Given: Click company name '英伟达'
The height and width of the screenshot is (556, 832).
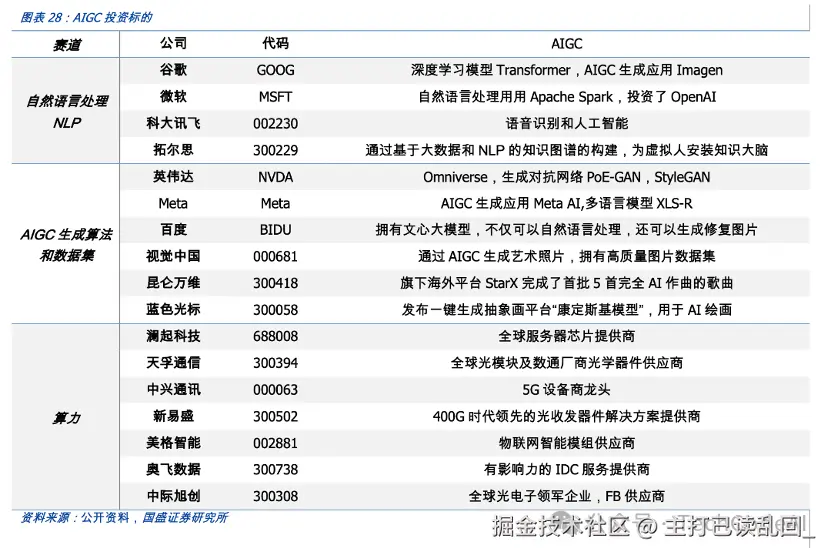Looking at the screenshot, I should (x=174, y=176).
